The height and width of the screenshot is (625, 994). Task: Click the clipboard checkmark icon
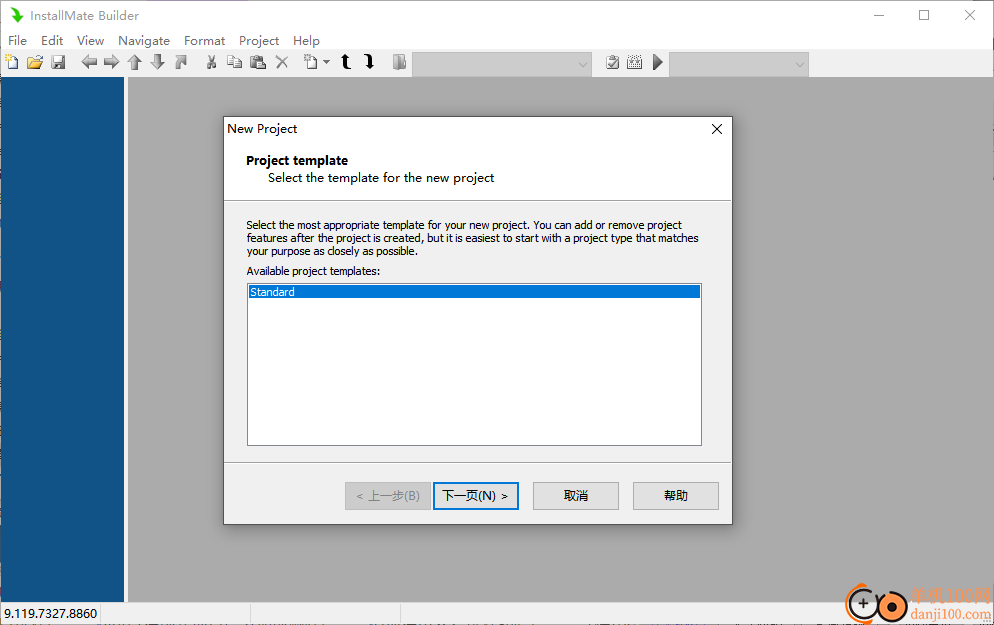pos(612,62)
